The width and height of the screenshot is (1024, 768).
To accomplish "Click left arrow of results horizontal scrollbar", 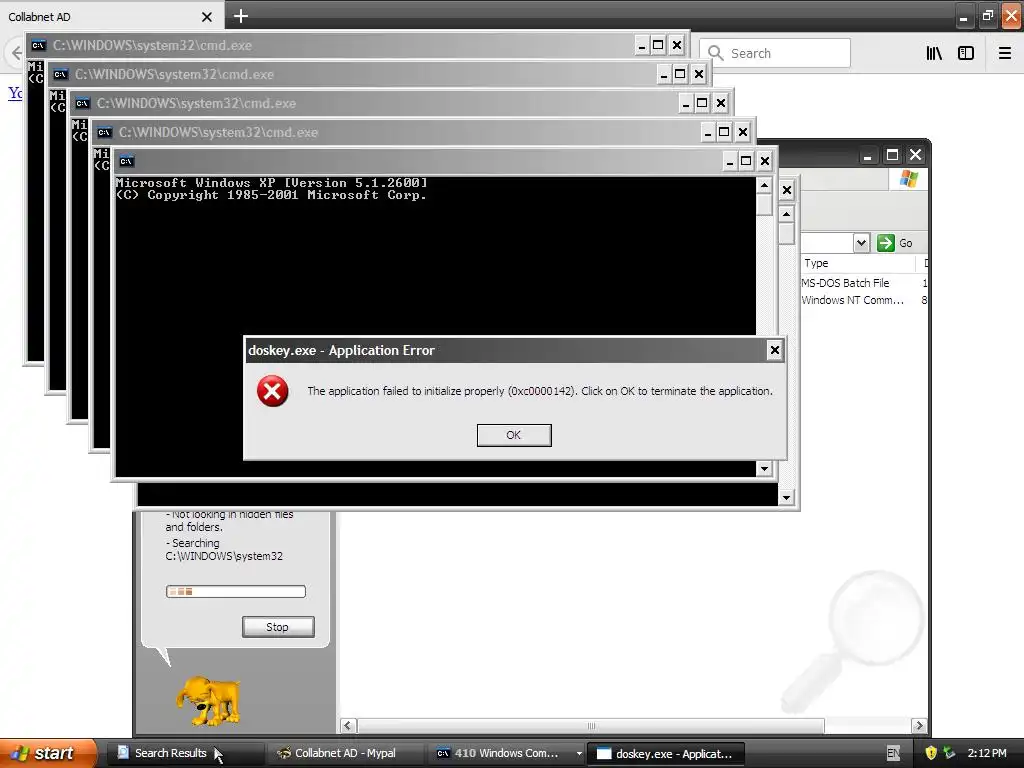I will tap(348, 726).
